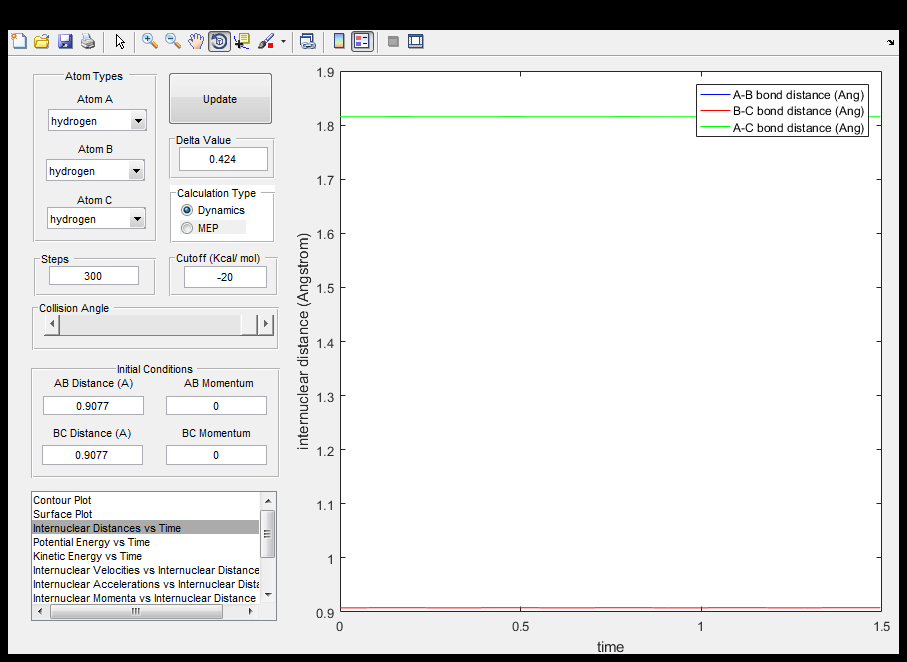Screen dimensions: 907x662
Task: Click plot list scroll down arrow
Action: (268, 595)
